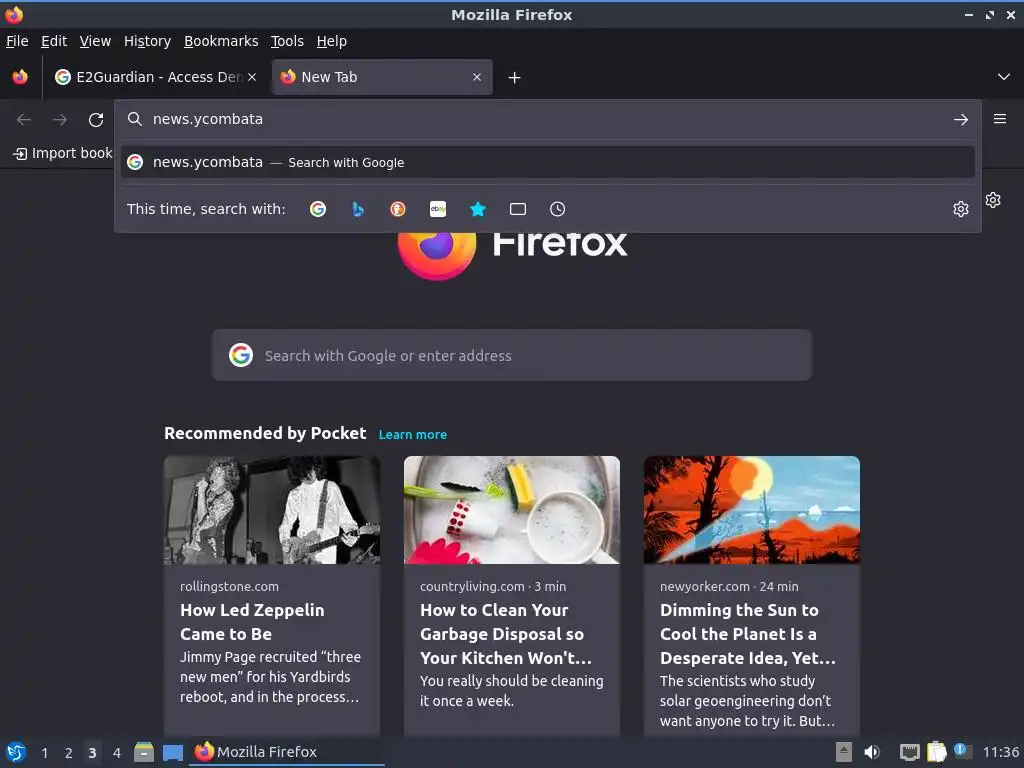Click the Go arrow in the address bar

click(x=961, y=120)
